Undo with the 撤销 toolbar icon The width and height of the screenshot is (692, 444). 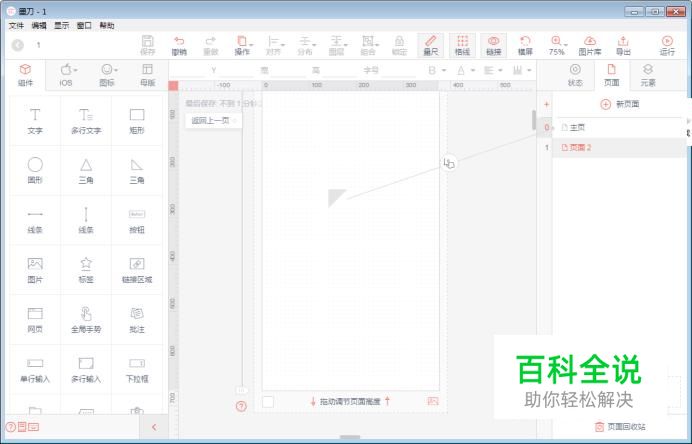[x=179, y=45]
